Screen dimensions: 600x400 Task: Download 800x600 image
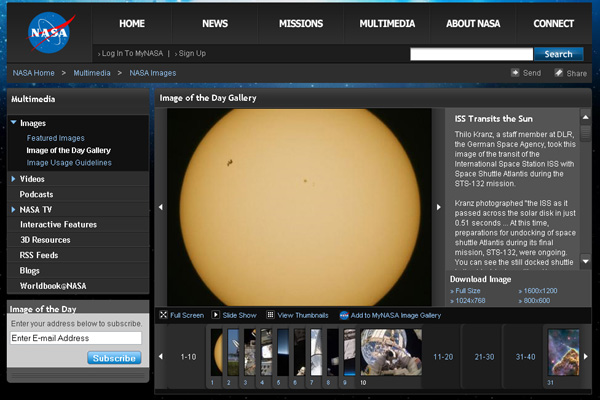(536, 300)
